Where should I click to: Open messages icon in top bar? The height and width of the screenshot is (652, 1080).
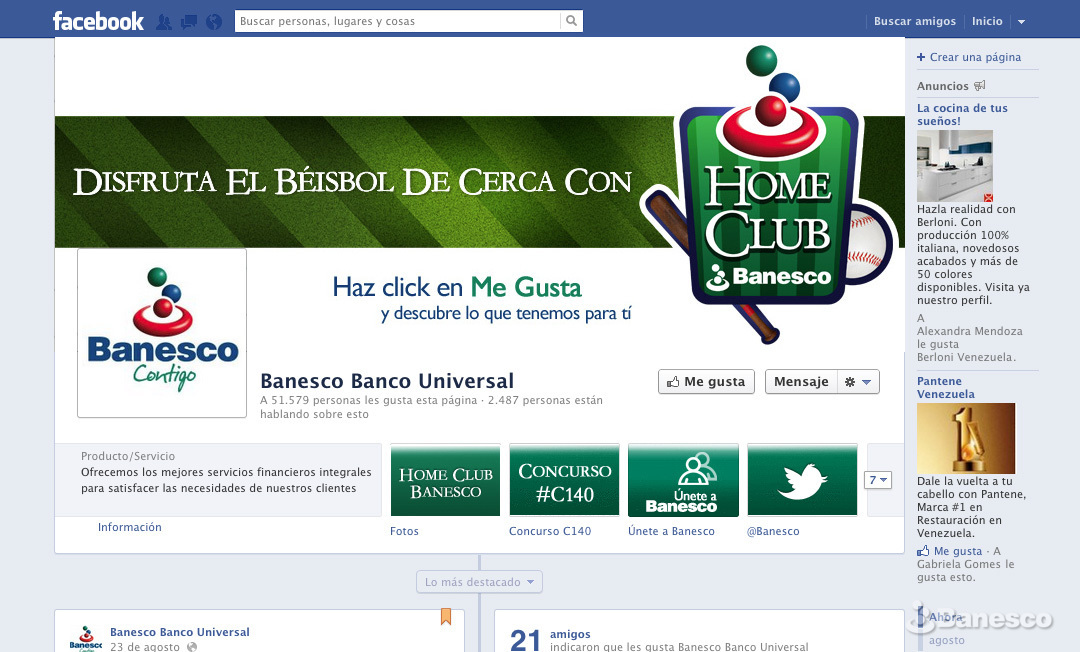(x=189, y=21)
